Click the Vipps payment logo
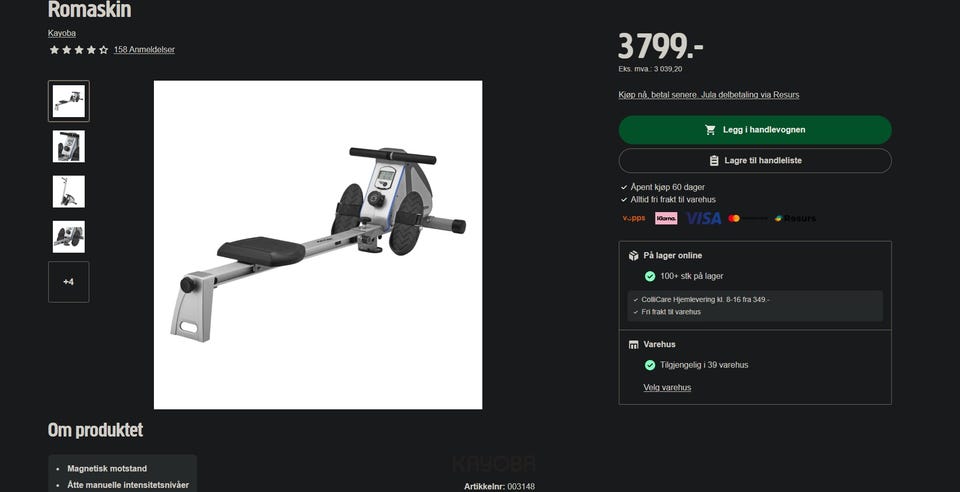Image resolution: width=960 pixels, height=492 pixels. click(x=634, y=218)
